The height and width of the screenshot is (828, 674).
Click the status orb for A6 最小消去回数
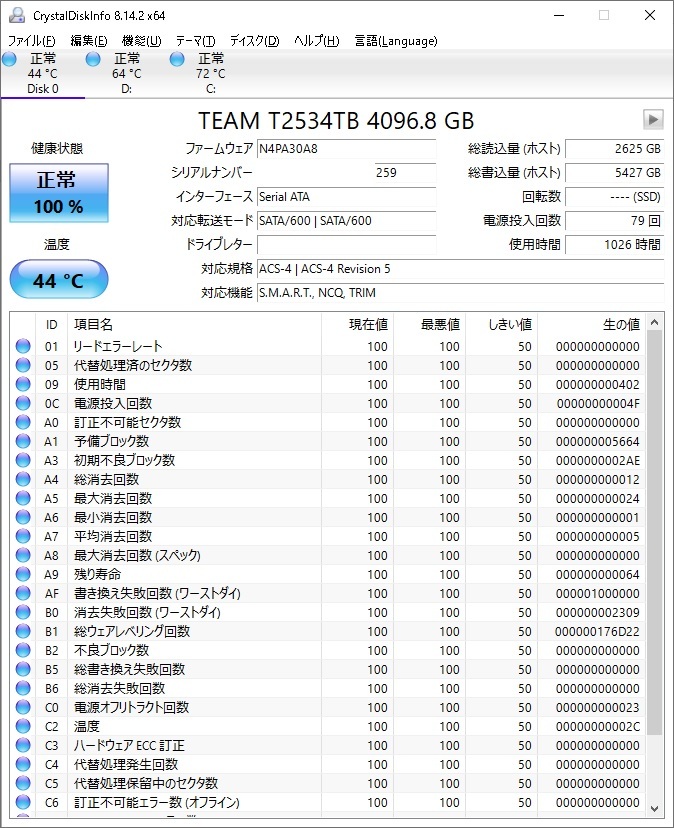[x=23, y=517]
